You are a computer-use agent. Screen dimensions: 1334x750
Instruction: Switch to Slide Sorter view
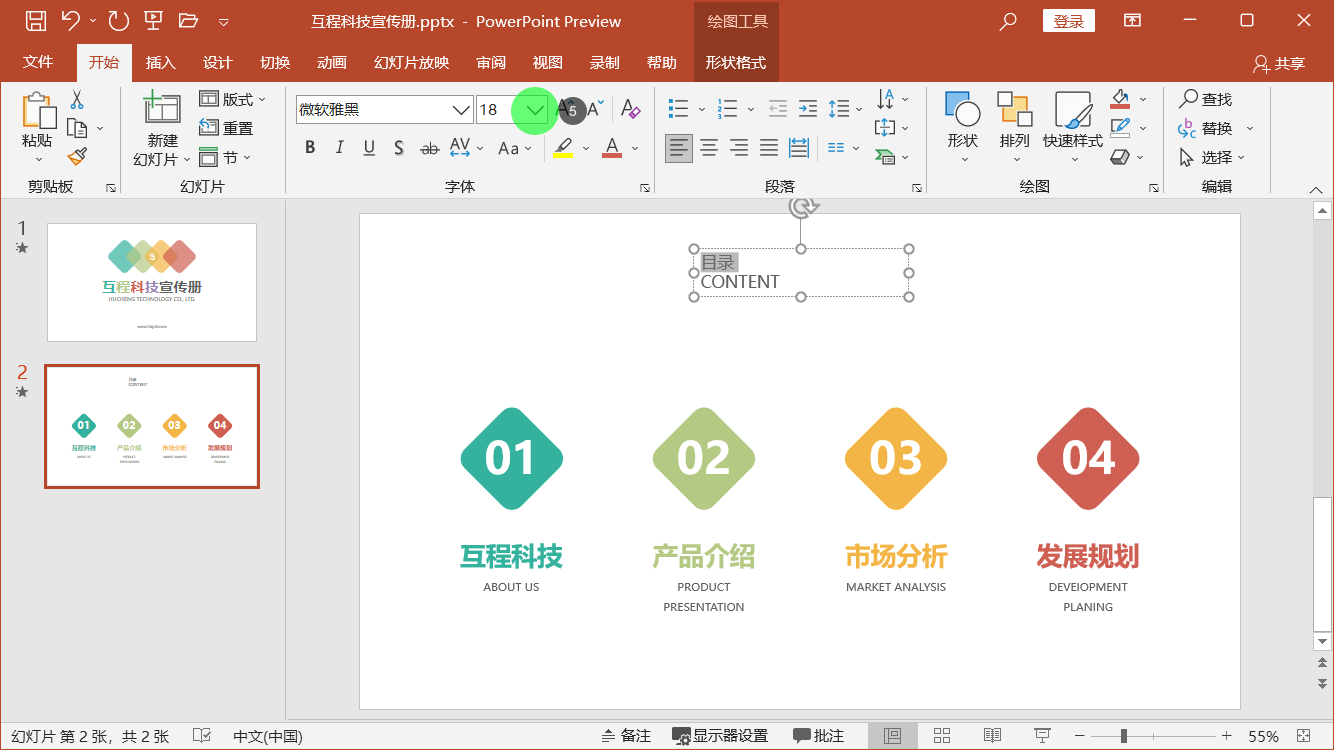tap(942, 736)
